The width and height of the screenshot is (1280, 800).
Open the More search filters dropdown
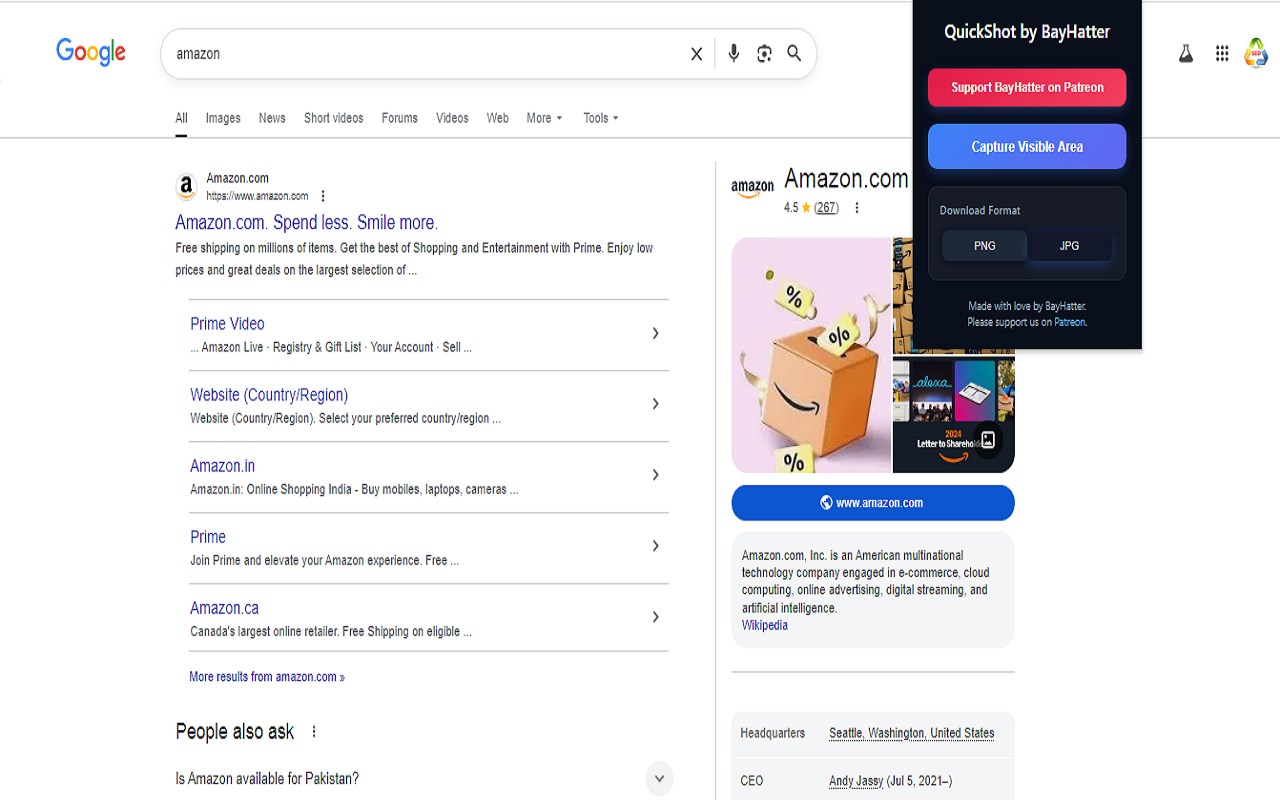(545, 118)
